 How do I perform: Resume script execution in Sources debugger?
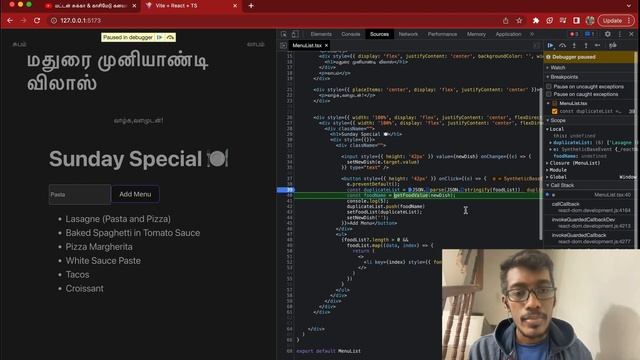(x=551, y=45)
